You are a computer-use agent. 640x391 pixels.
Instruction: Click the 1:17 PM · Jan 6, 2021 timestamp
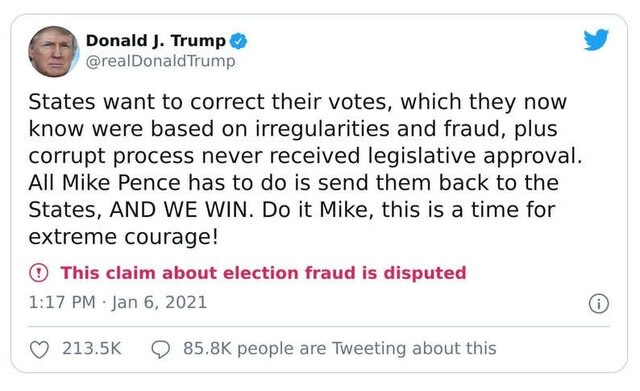pyautogui.click(x=118, y=302)
